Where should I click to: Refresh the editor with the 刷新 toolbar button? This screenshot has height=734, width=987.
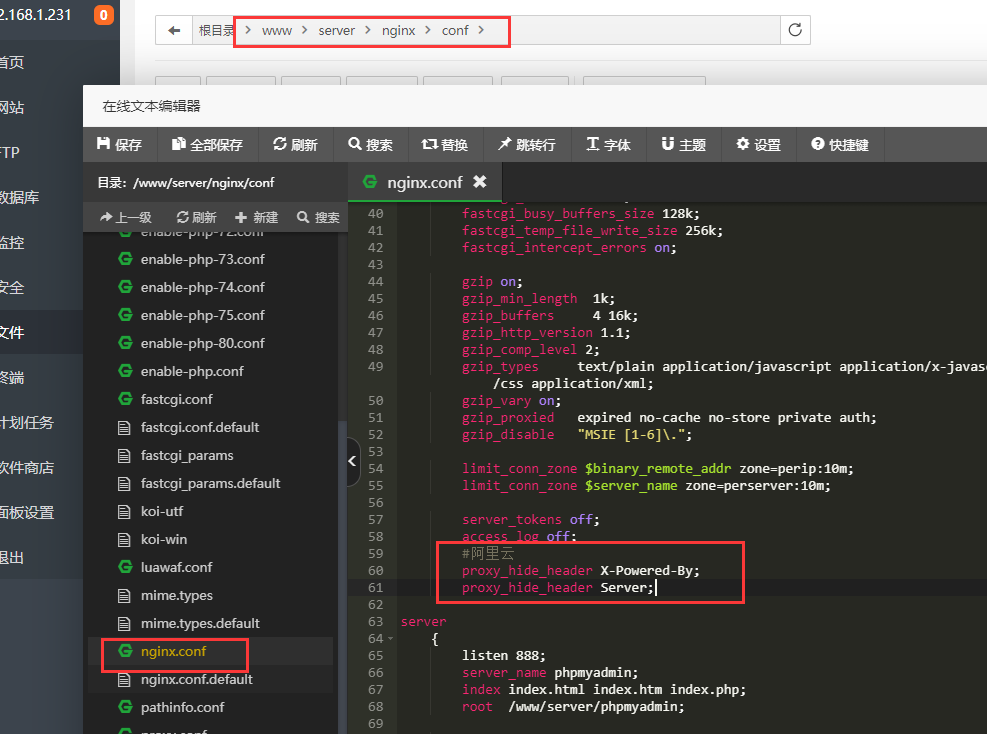click(295, 145)
